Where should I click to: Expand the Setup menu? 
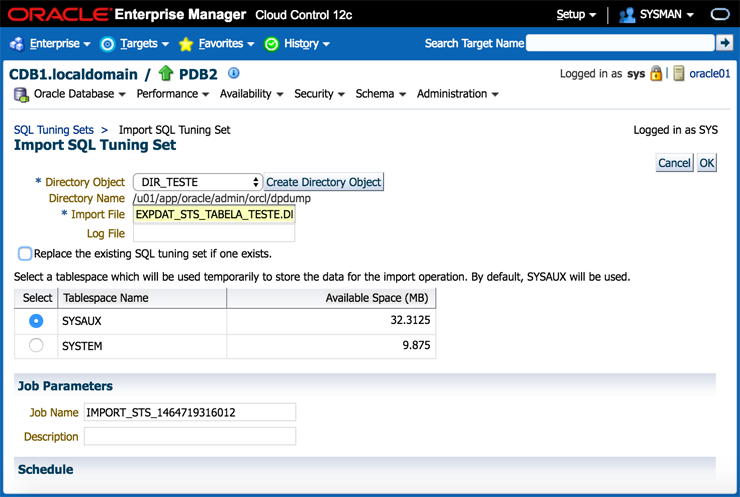tap(576, 15)
